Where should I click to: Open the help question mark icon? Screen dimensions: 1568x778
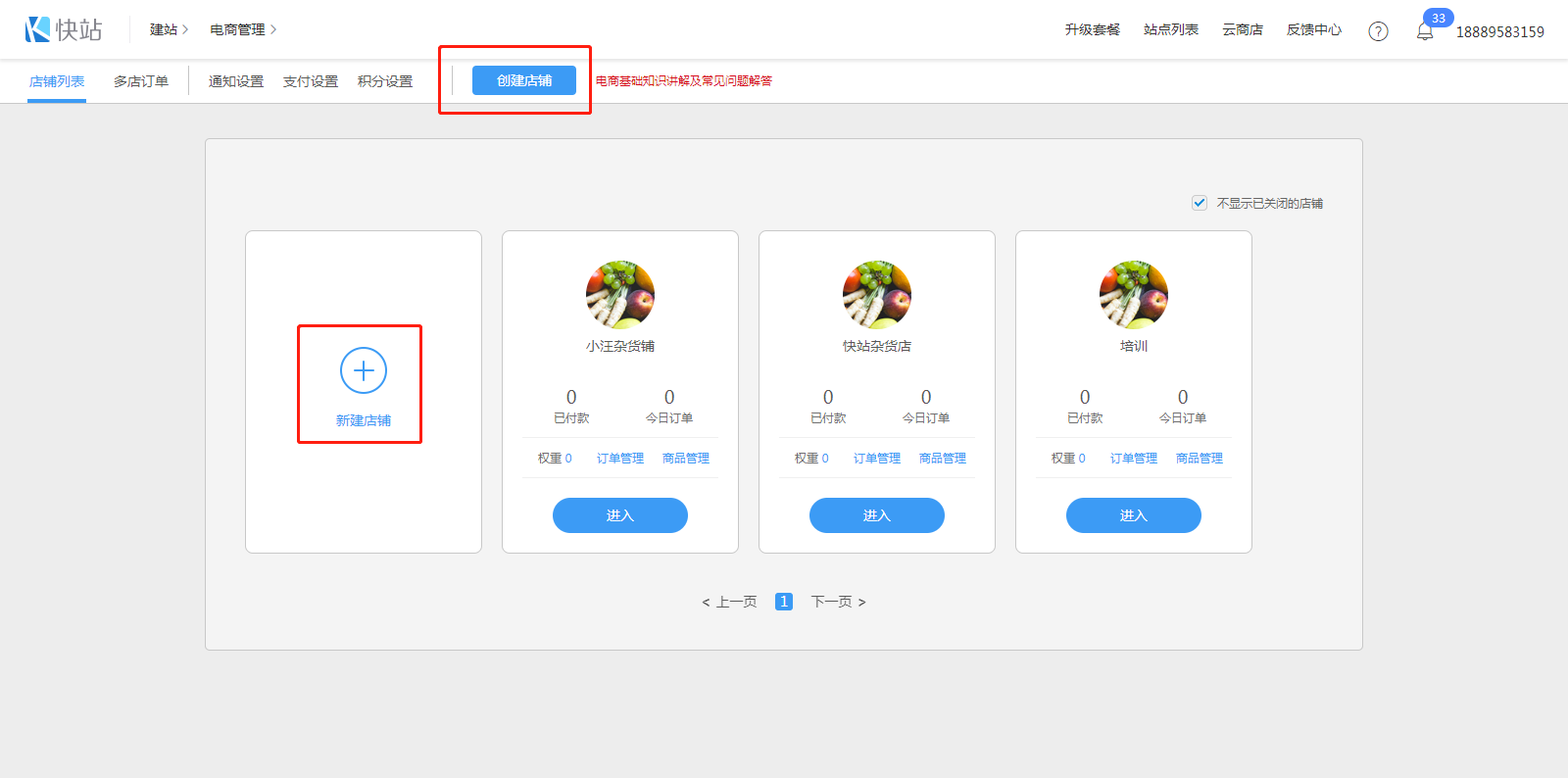click(x=1378, y=31)
